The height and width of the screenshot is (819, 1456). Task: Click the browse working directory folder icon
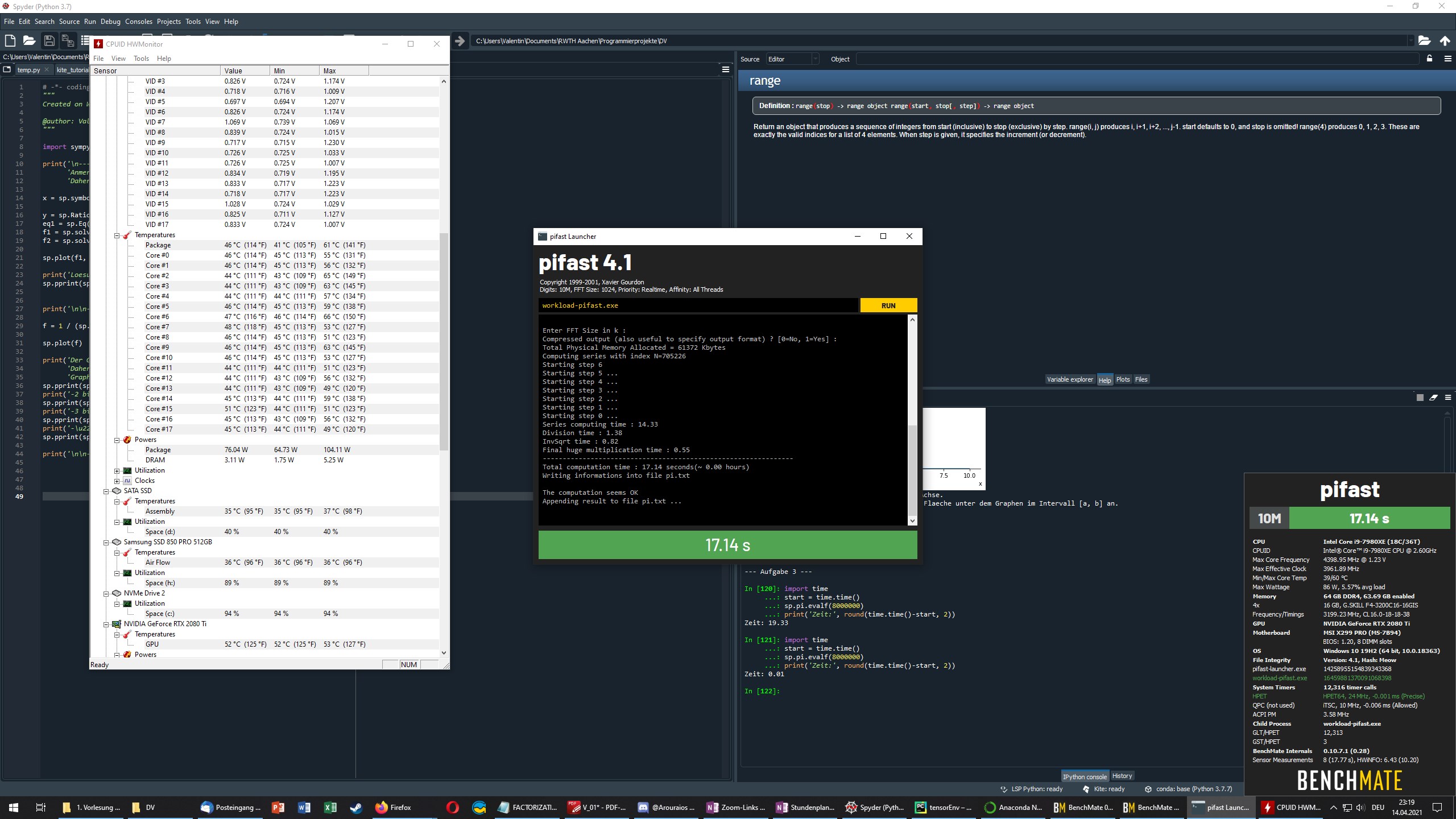pyautogui.click(x=1424, y=40)
